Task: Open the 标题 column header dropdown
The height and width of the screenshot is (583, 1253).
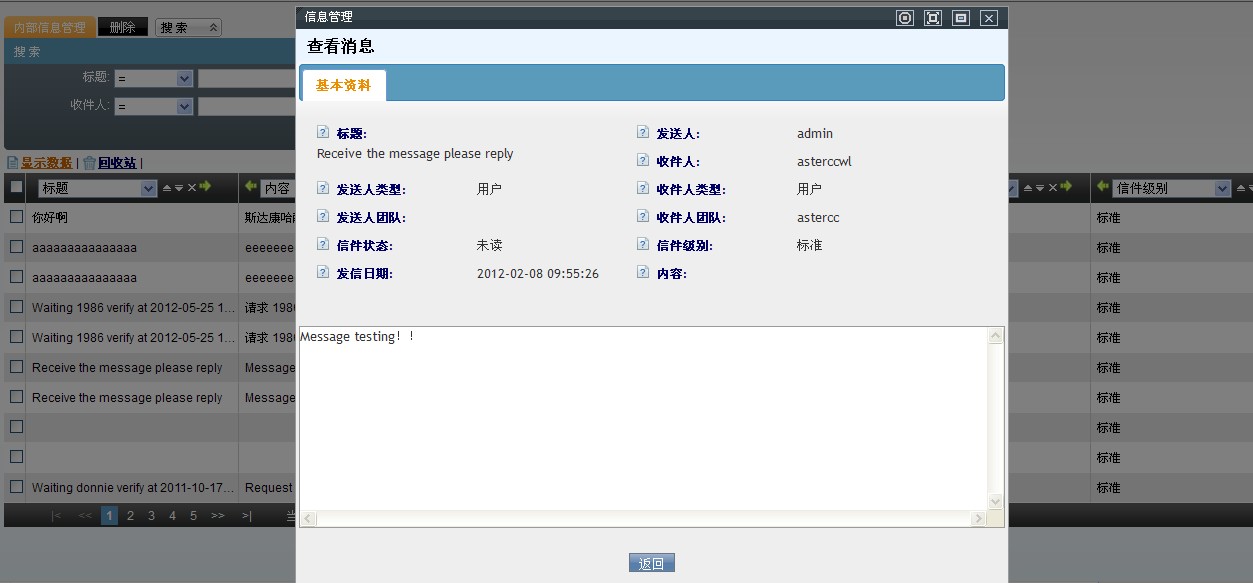Action: tap(149, 188)
